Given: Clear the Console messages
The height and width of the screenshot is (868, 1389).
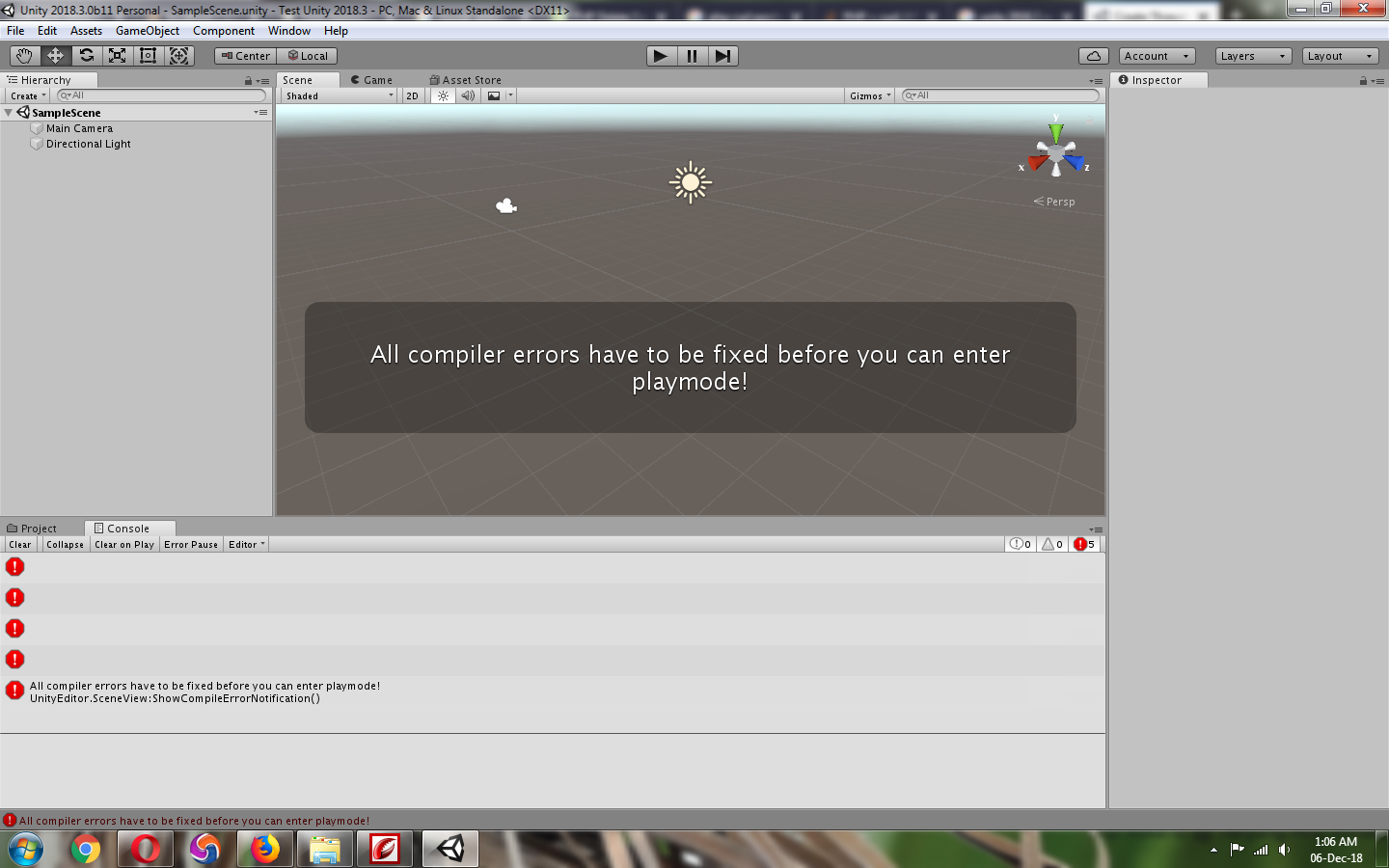Looking at the screenshot, I should [19, 544].
